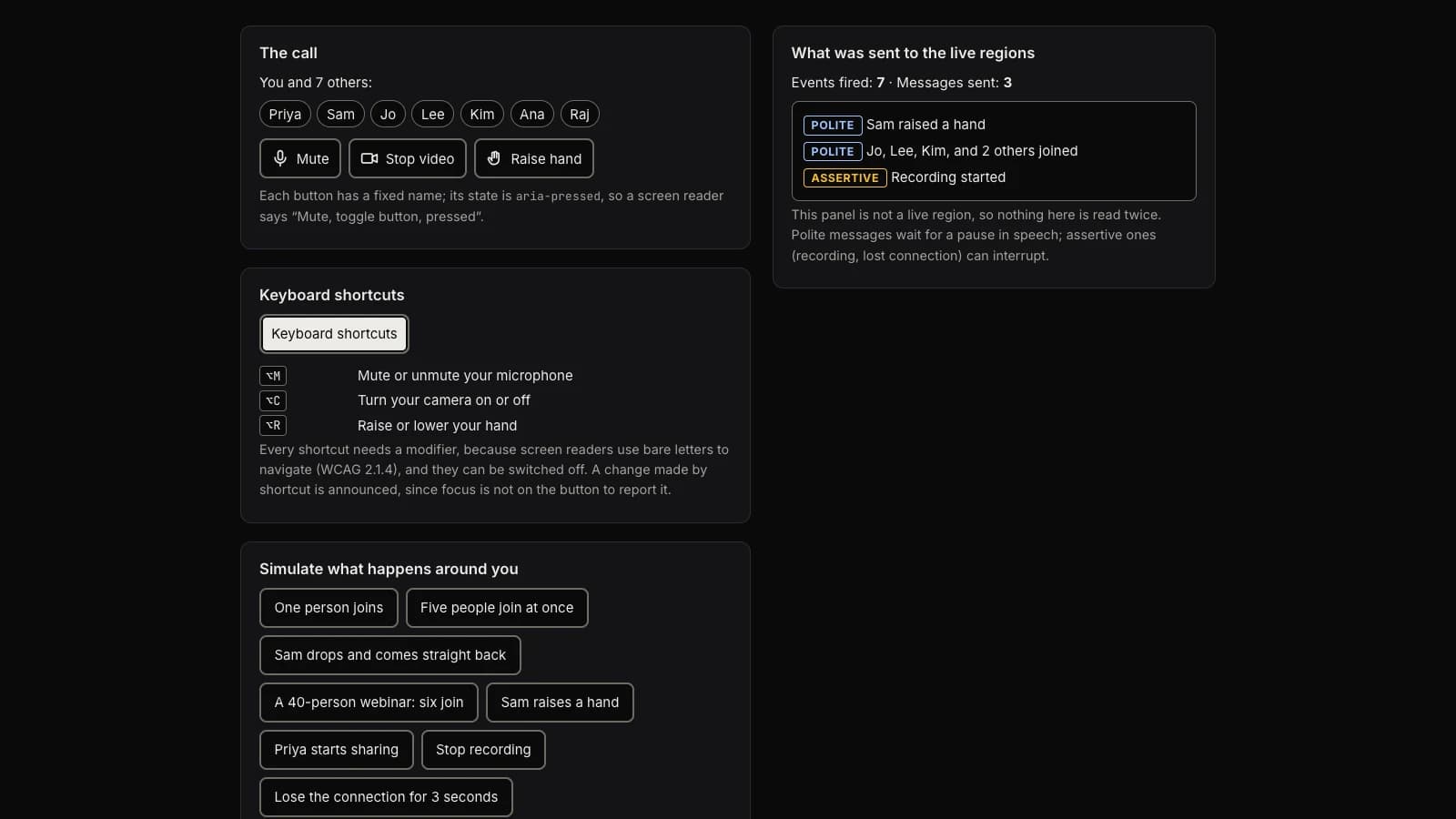The height and width of the screenshot is (819, 1456).
Task: Click the microphone icon on Mute button
Action: click(x=280, y=158)
